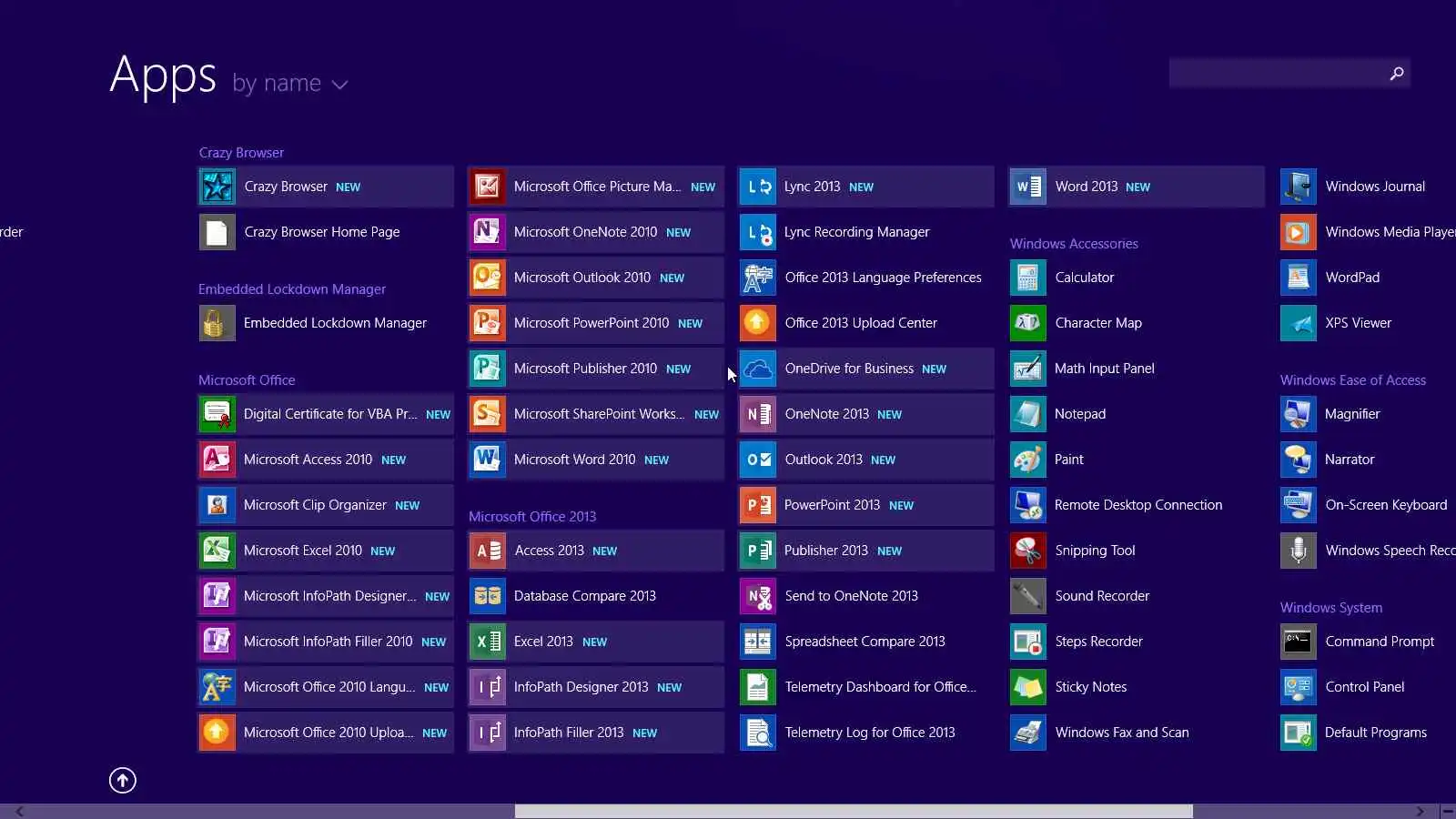Click the PowerPoint 2013 icon
The width and height of the screenshot is (1456, 819).
[757, 505]
